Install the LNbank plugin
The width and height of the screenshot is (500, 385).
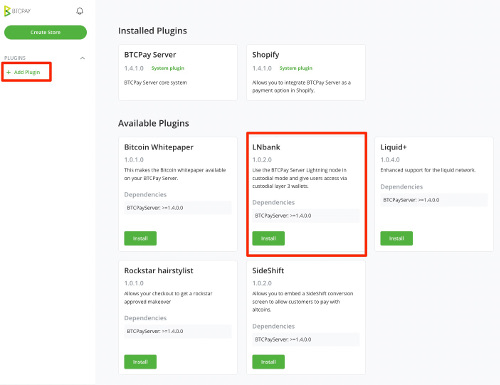coord(268,238)
